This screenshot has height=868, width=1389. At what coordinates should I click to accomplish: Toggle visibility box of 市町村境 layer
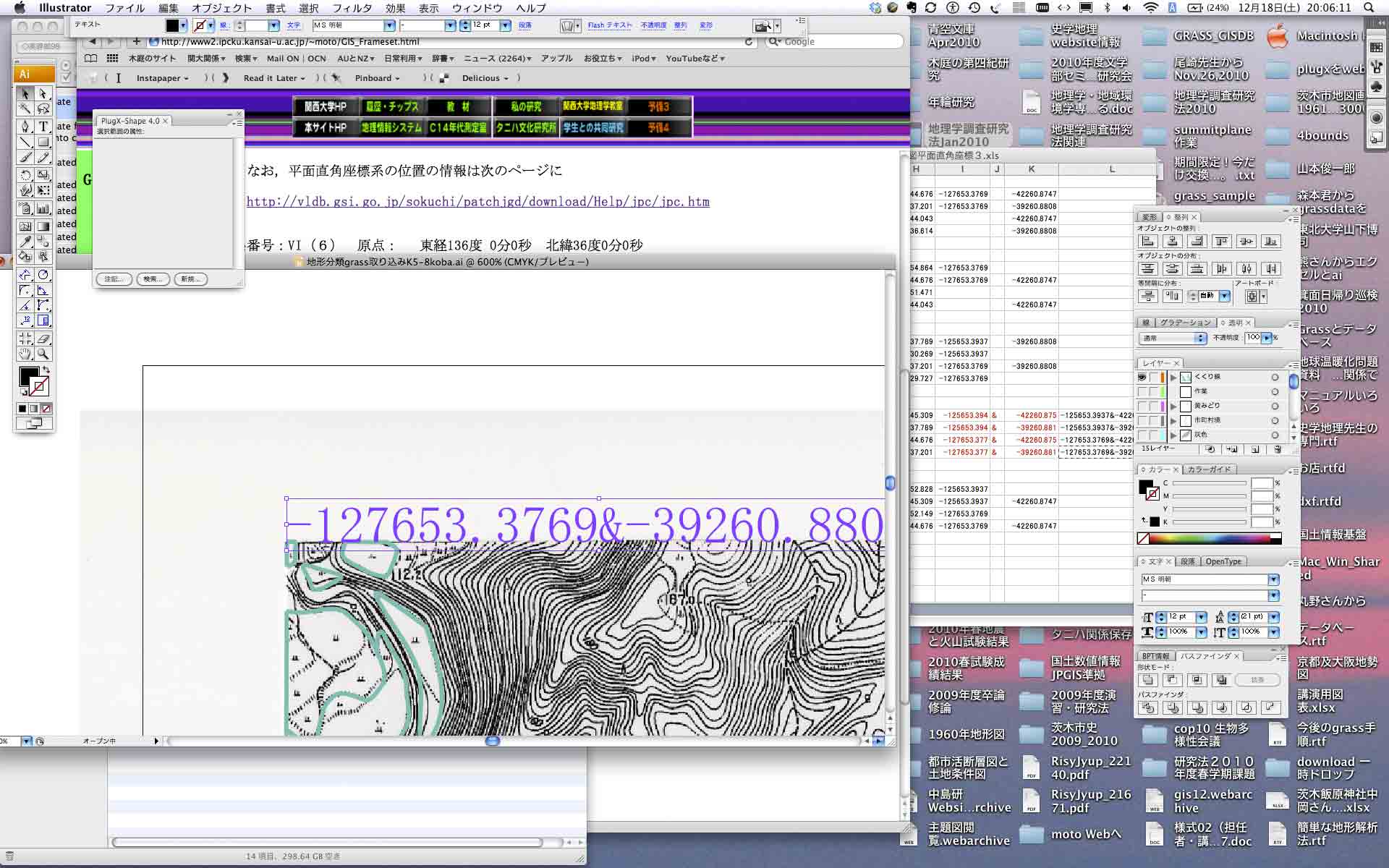coord(1142,420)
